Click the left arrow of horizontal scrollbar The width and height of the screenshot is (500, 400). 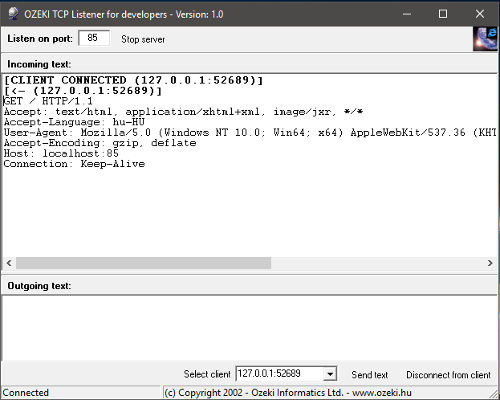click(x=9, y=263)
